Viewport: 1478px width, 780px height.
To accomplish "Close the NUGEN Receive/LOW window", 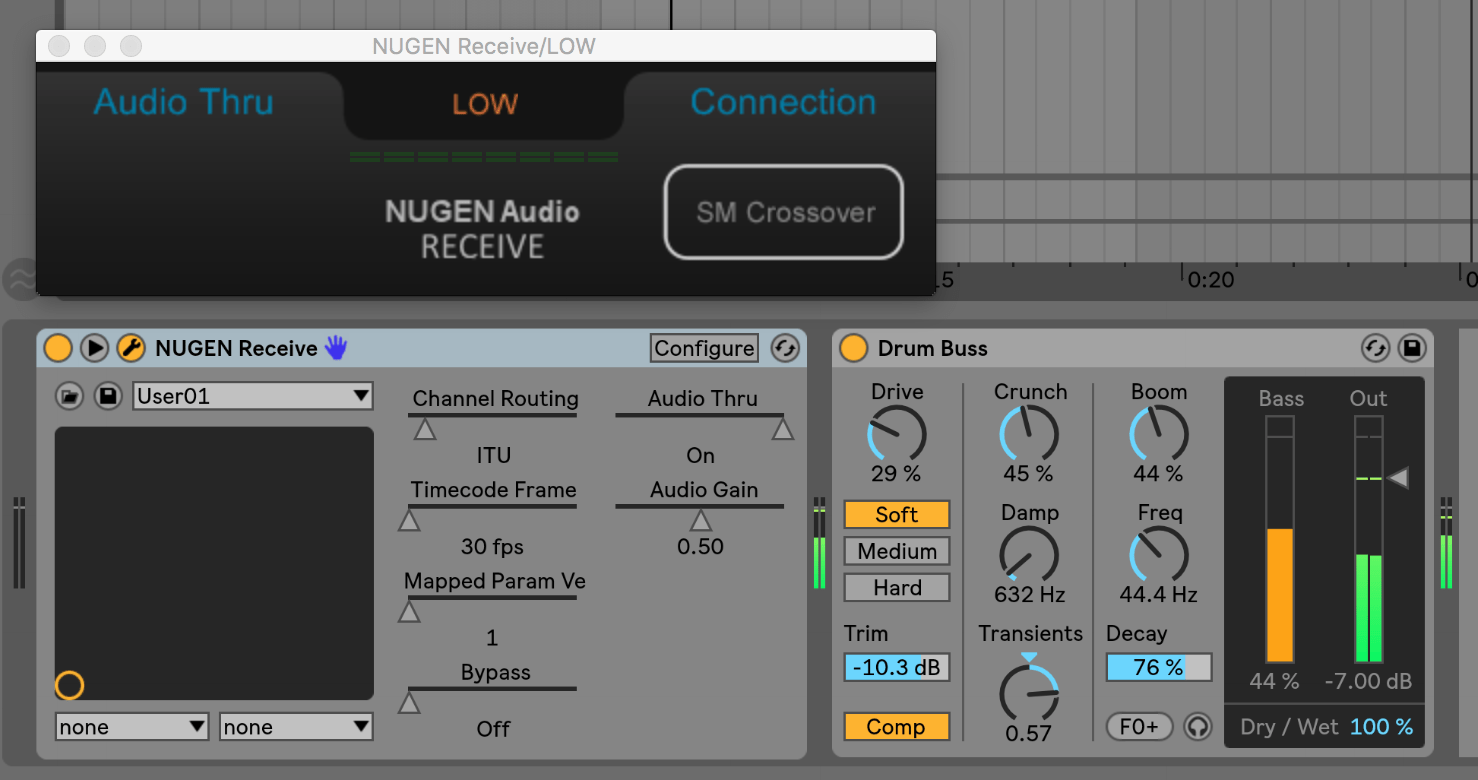I will point(59,46).
